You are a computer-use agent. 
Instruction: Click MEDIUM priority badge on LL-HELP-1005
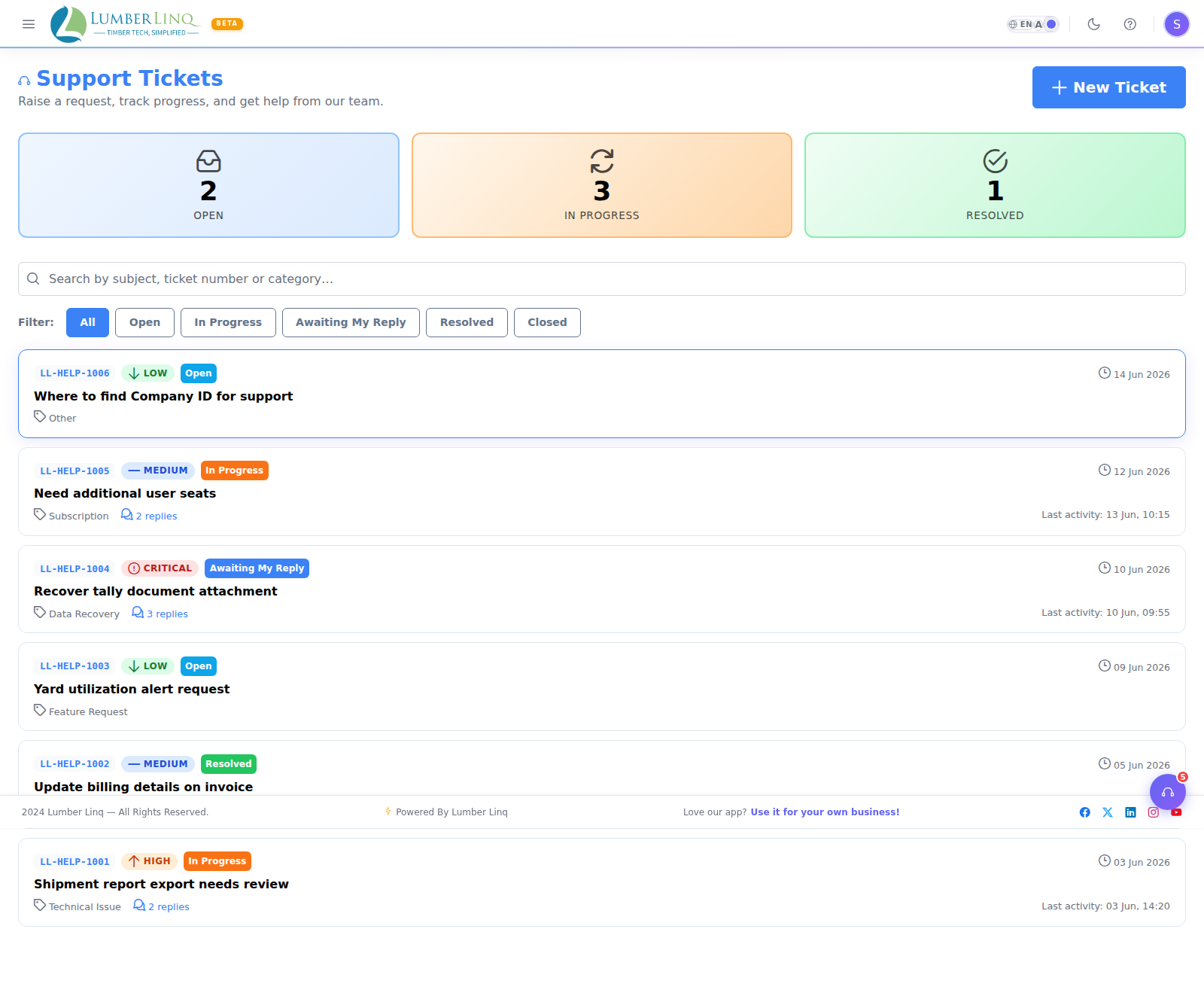pyautogui.click(x=158, y=471)
